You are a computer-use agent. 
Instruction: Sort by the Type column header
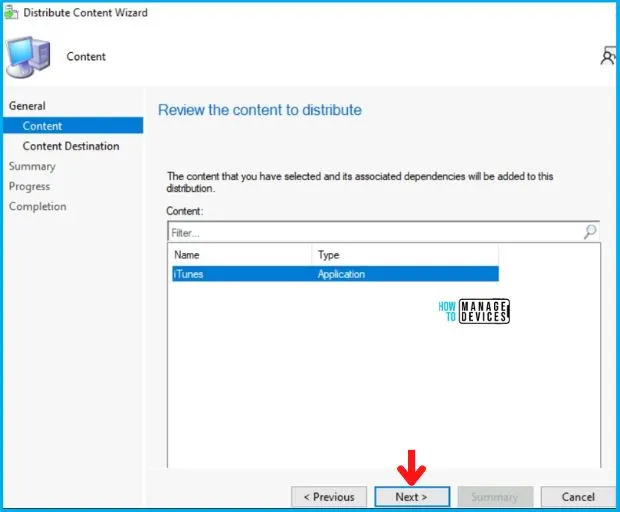pyautogui.click(x=406, y=255)
